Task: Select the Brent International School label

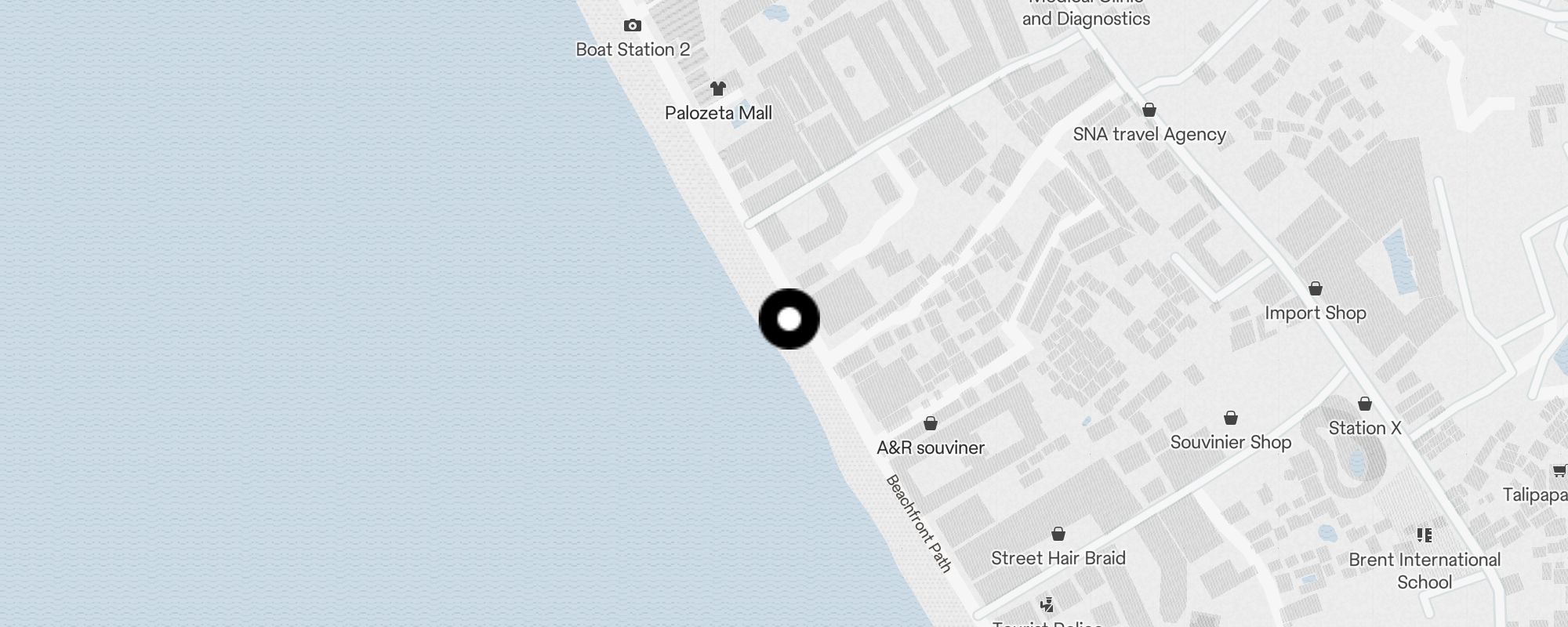Action: pyautogui.click(x=1425, y=571)
